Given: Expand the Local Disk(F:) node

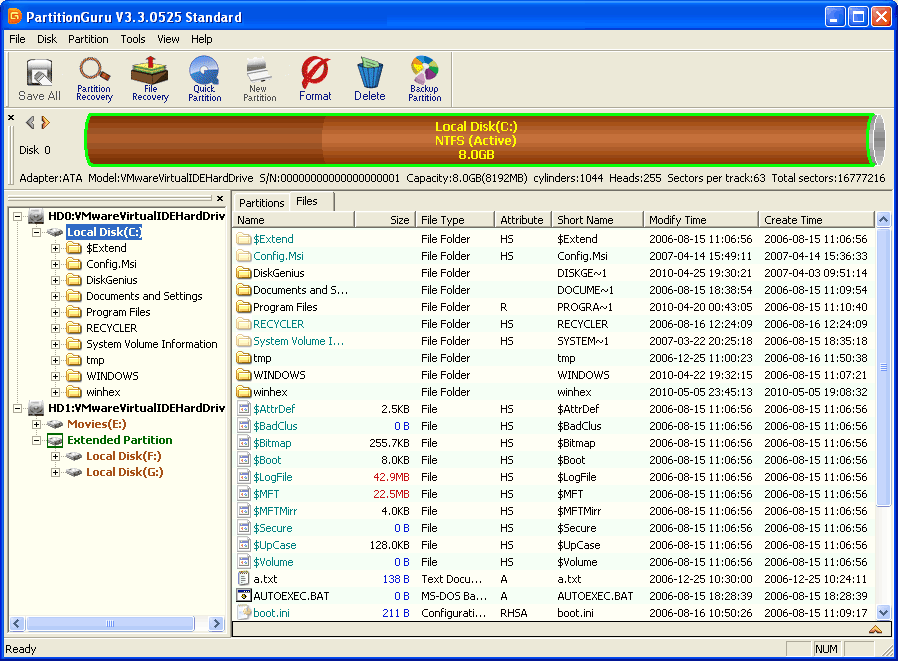Looking at the screenshot, I should 56,457.
